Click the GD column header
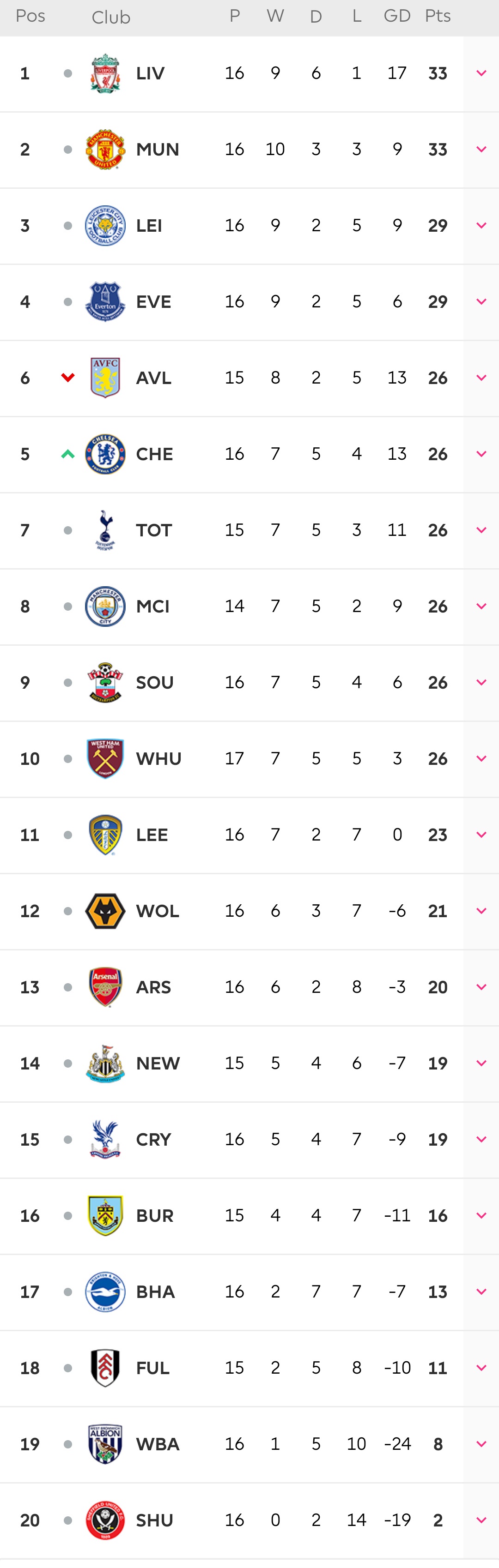The height and width of the screenshot is (1568, 499). tap(396, 17)
